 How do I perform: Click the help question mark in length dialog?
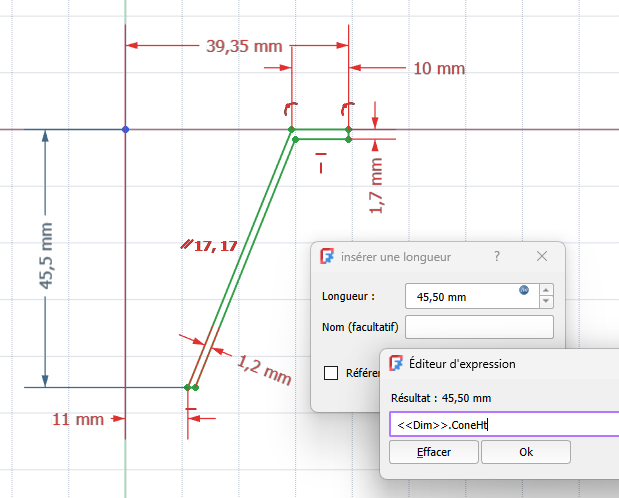pos(497,256)
